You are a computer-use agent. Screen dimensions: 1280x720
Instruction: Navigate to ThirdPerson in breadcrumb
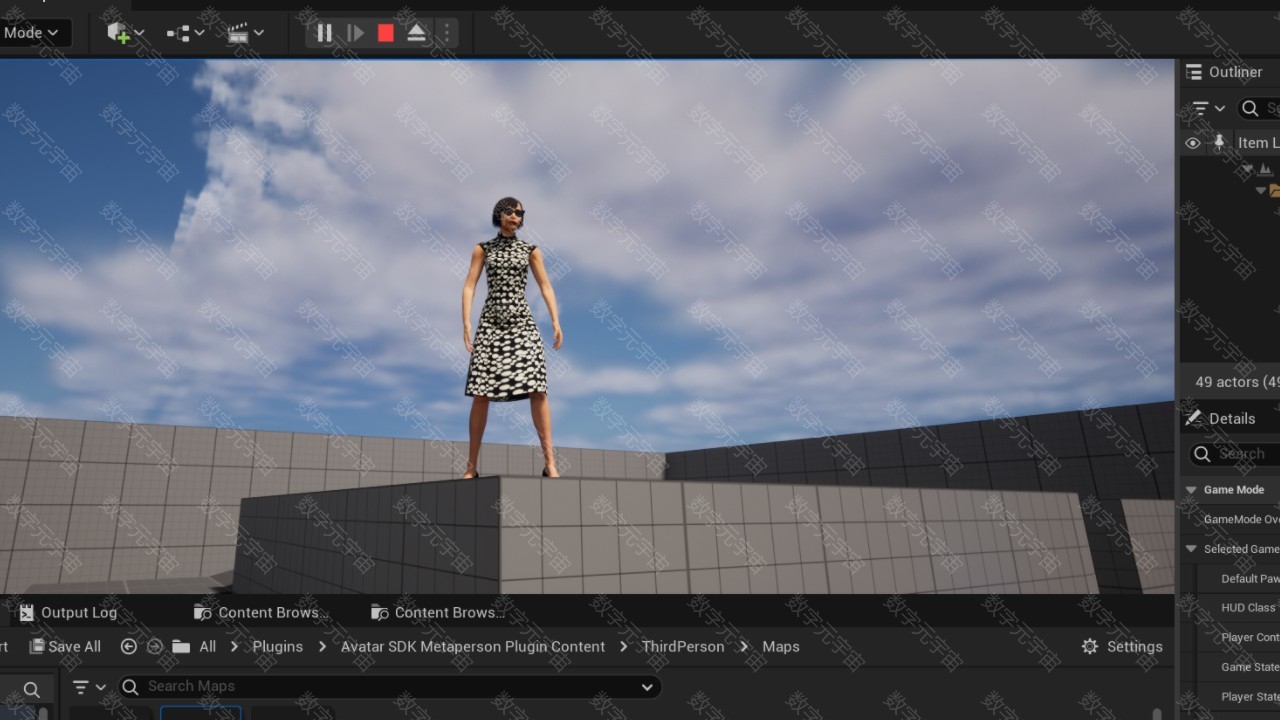click(683, 647)
